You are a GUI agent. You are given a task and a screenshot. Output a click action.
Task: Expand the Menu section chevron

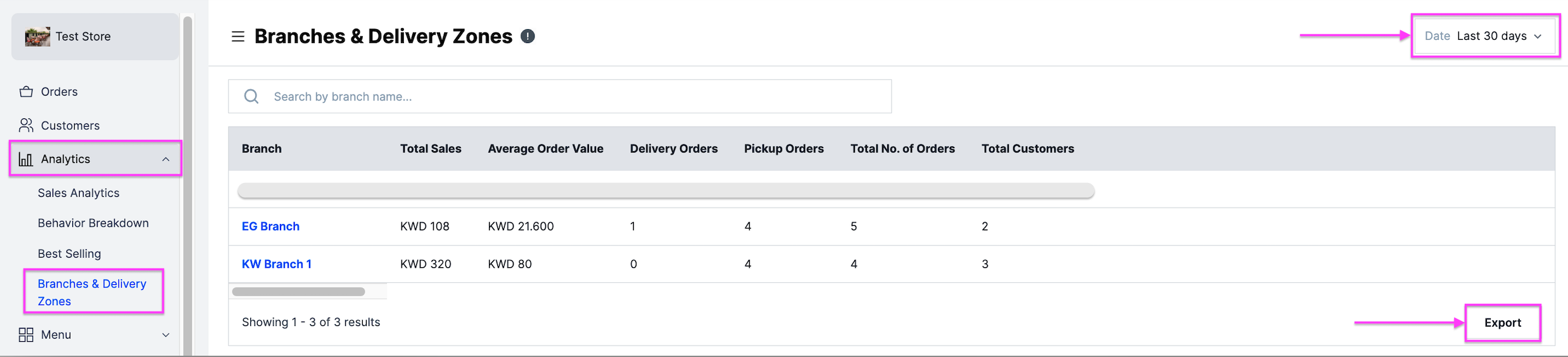[x=166, y=335]
